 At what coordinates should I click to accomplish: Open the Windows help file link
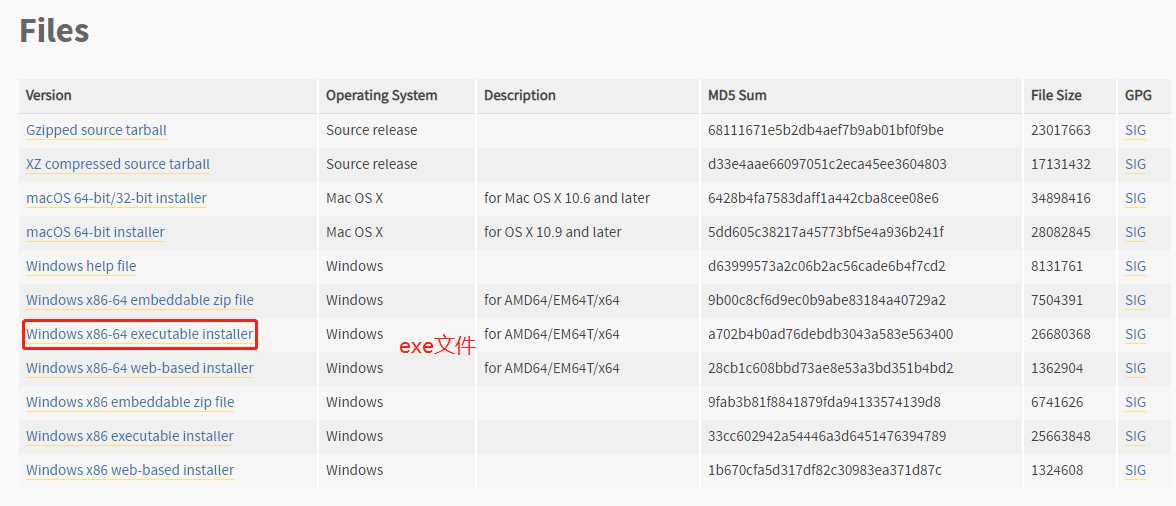[81, 266]
